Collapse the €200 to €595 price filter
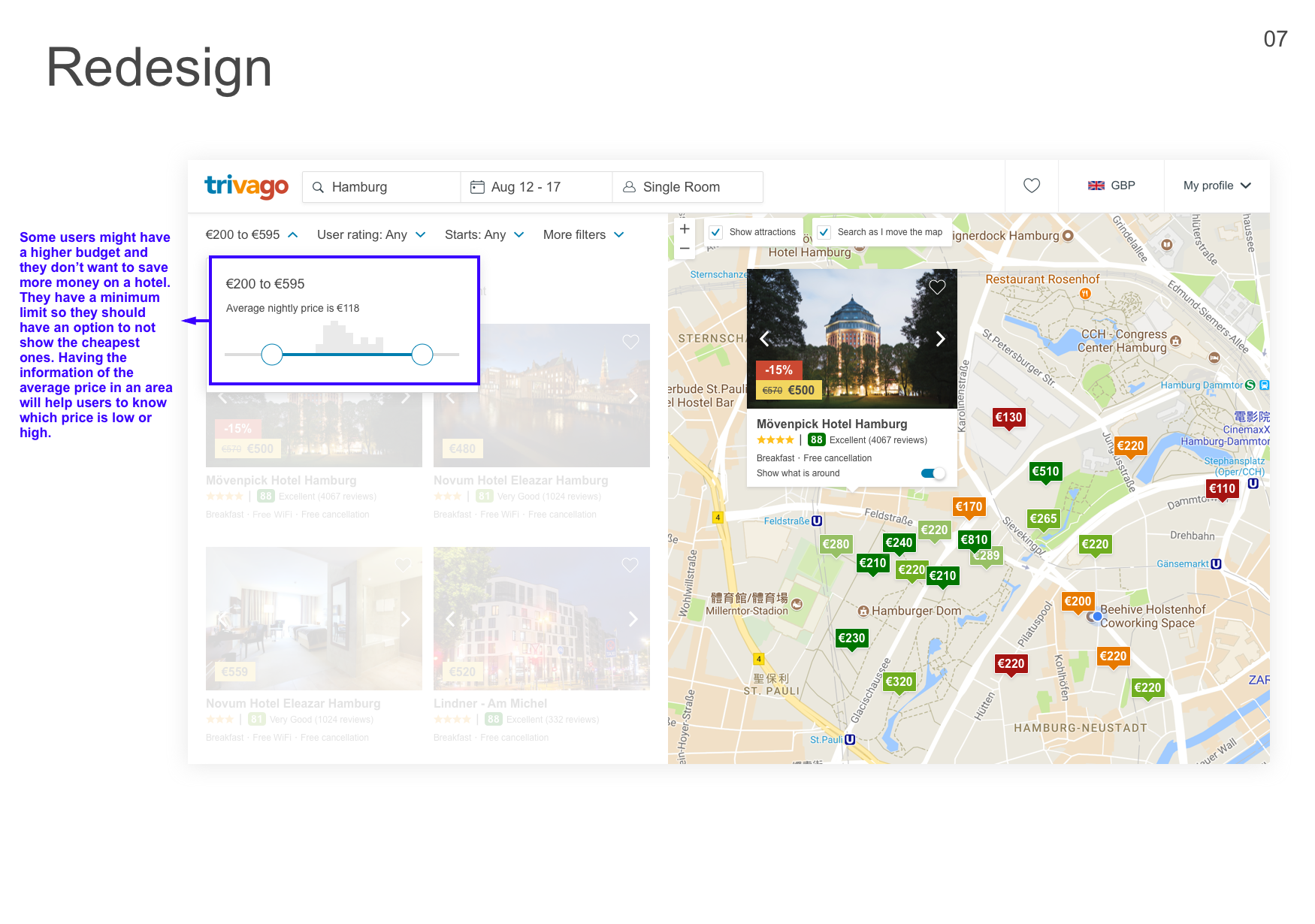The image size is (1315, 924). coord(252,235)
